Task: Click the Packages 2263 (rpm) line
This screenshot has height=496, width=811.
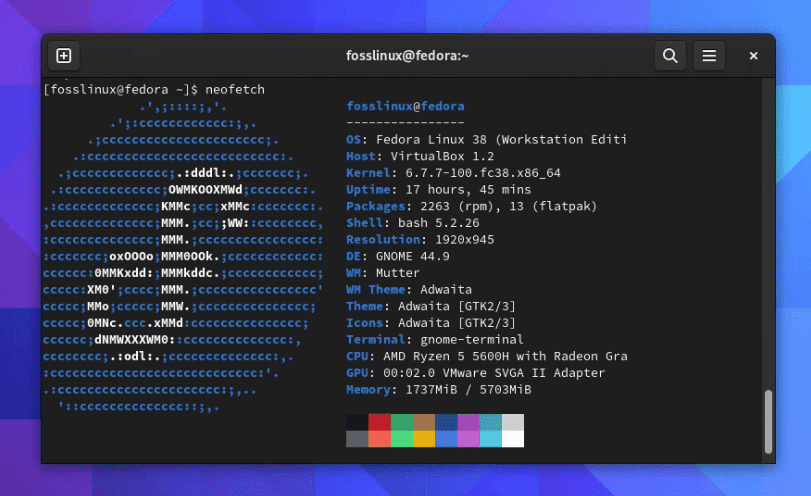Action: click(472, 206)
